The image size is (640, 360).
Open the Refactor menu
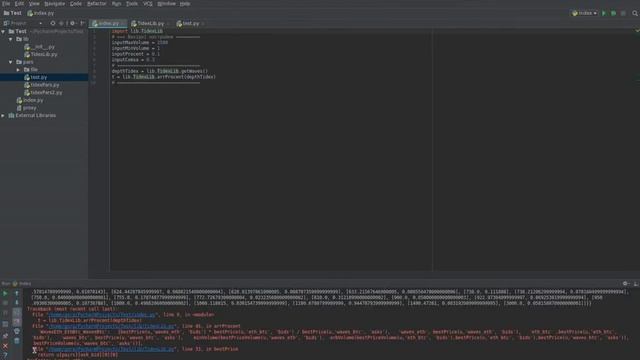click(x=97, y=4)
